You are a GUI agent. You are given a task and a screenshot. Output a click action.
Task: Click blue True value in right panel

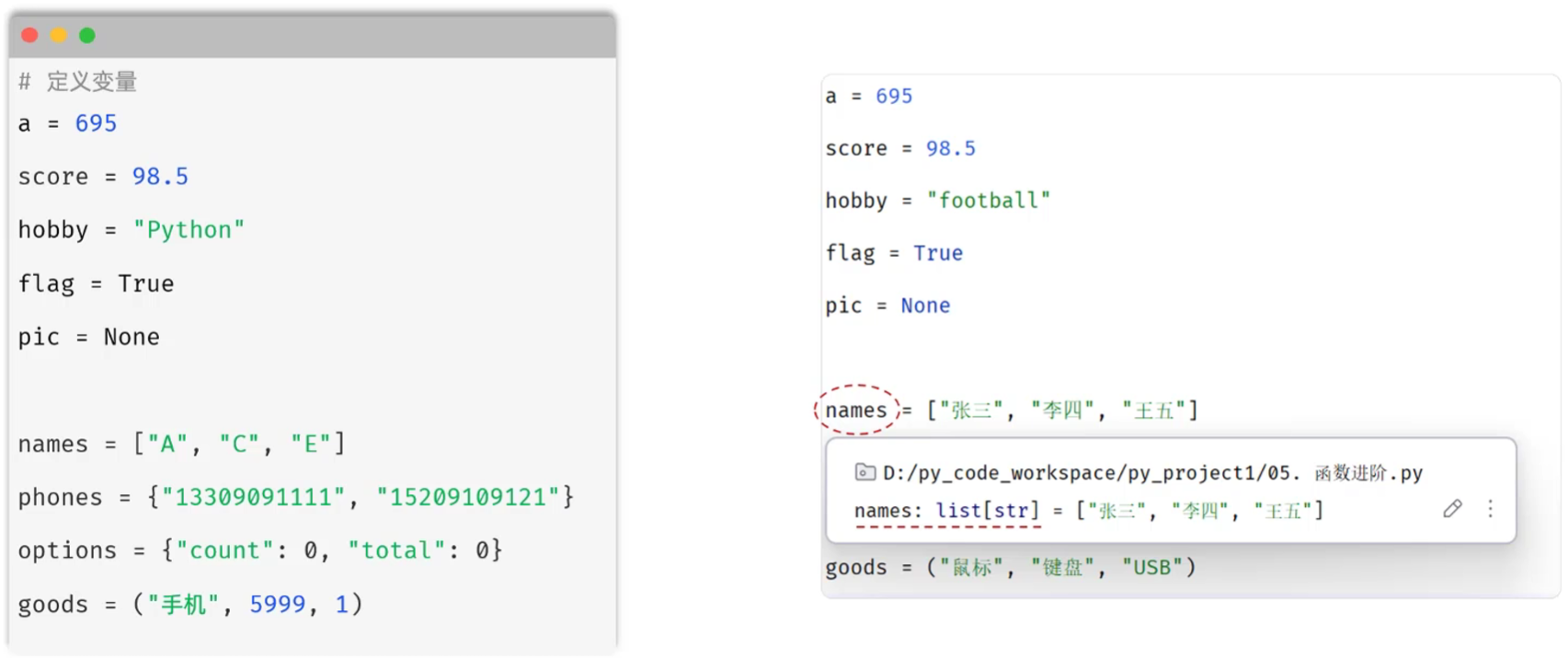pos(938,253)
